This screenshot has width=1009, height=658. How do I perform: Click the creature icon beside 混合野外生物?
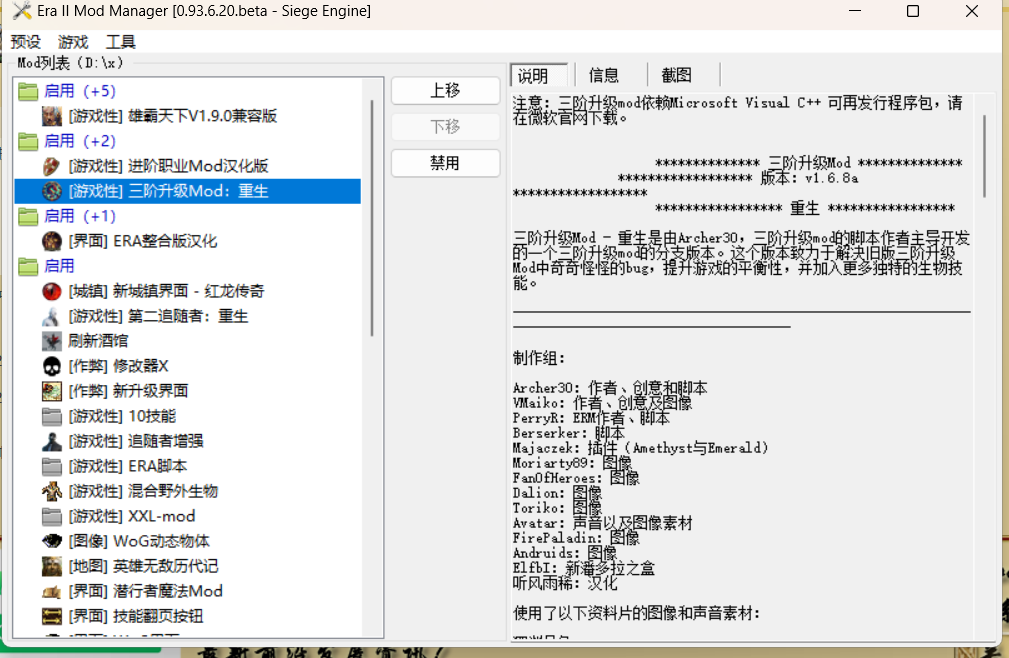52,491
